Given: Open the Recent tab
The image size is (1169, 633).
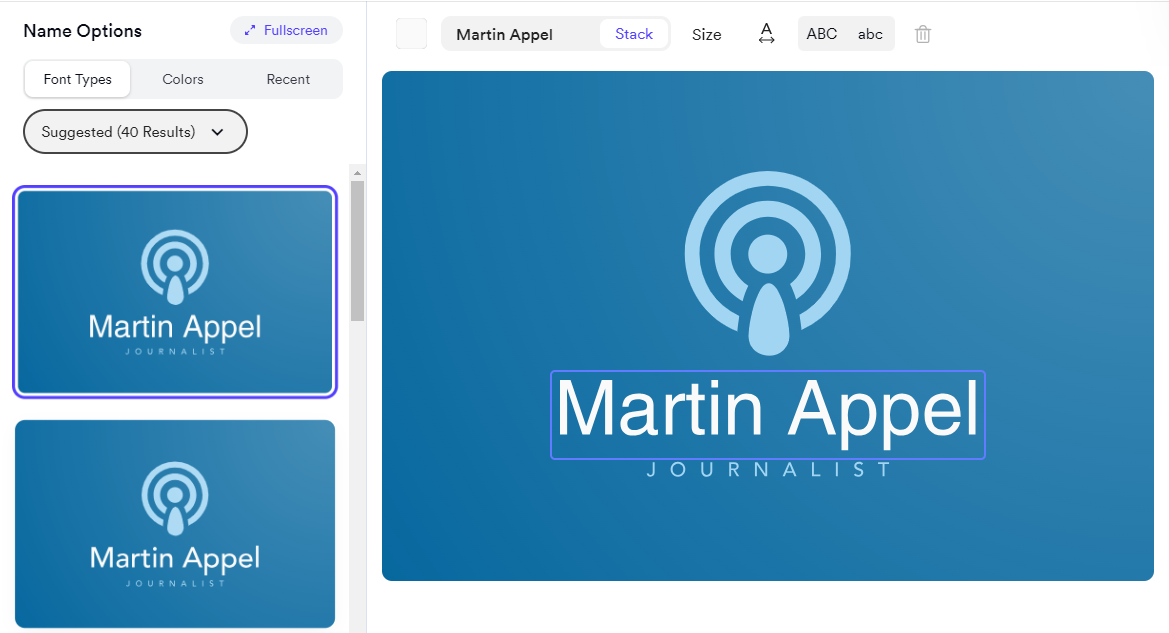Looking at the screenshot, I should pyautogui.click(x=288, y=79).
